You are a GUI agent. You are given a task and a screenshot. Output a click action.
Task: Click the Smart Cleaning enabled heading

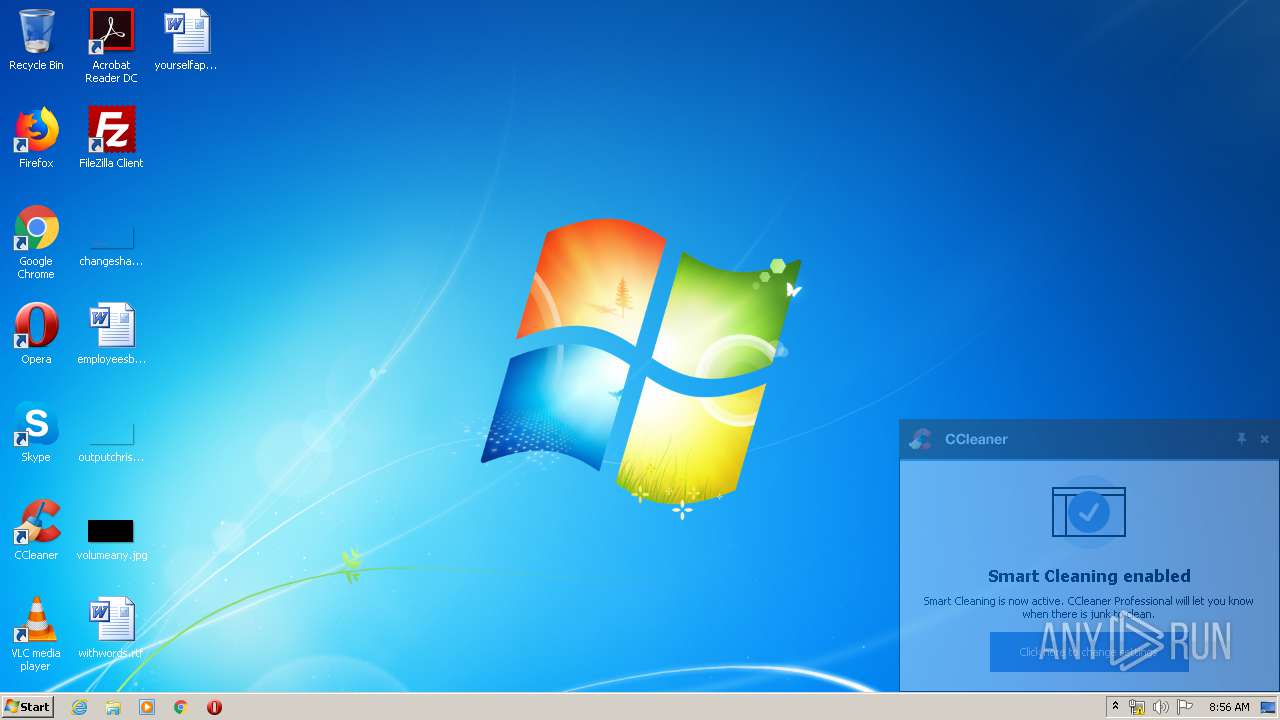[1089, 576]
